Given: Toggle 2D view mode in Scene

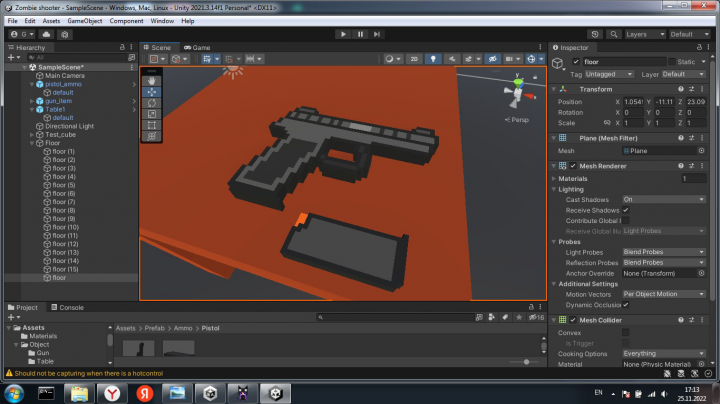Looking at the screenshot, I should point(414,59).
